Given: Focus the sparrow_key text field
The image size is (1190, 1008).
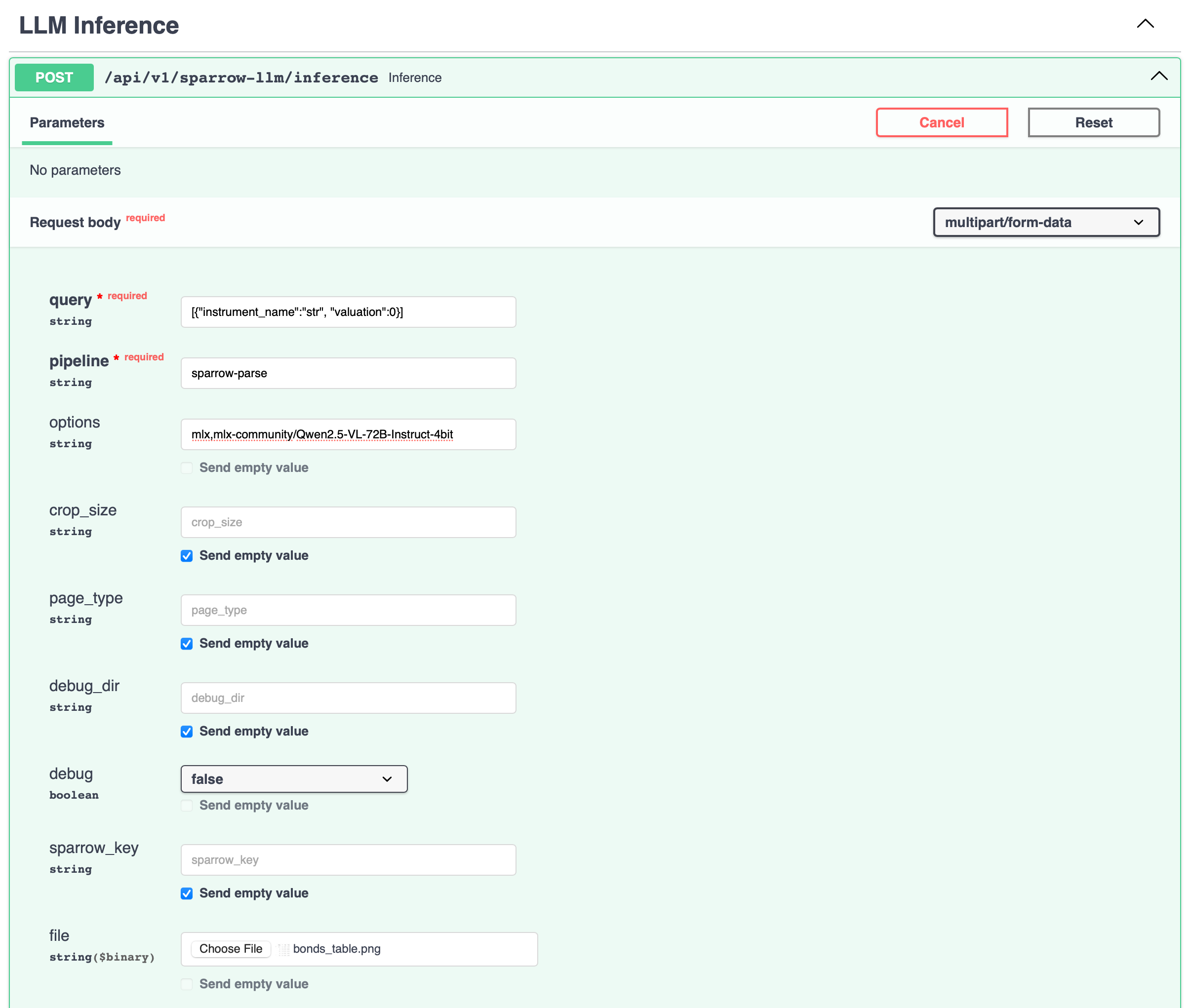Looking at the screenshot, I should tap(348, 860).
